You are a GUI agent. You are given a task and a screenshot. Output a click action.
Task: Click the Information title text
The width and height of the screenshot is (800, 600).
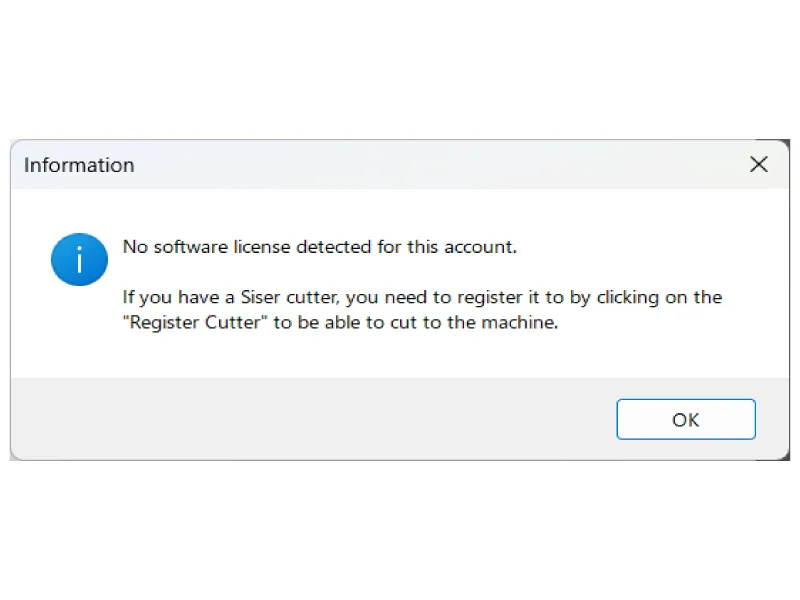(79, 166)
